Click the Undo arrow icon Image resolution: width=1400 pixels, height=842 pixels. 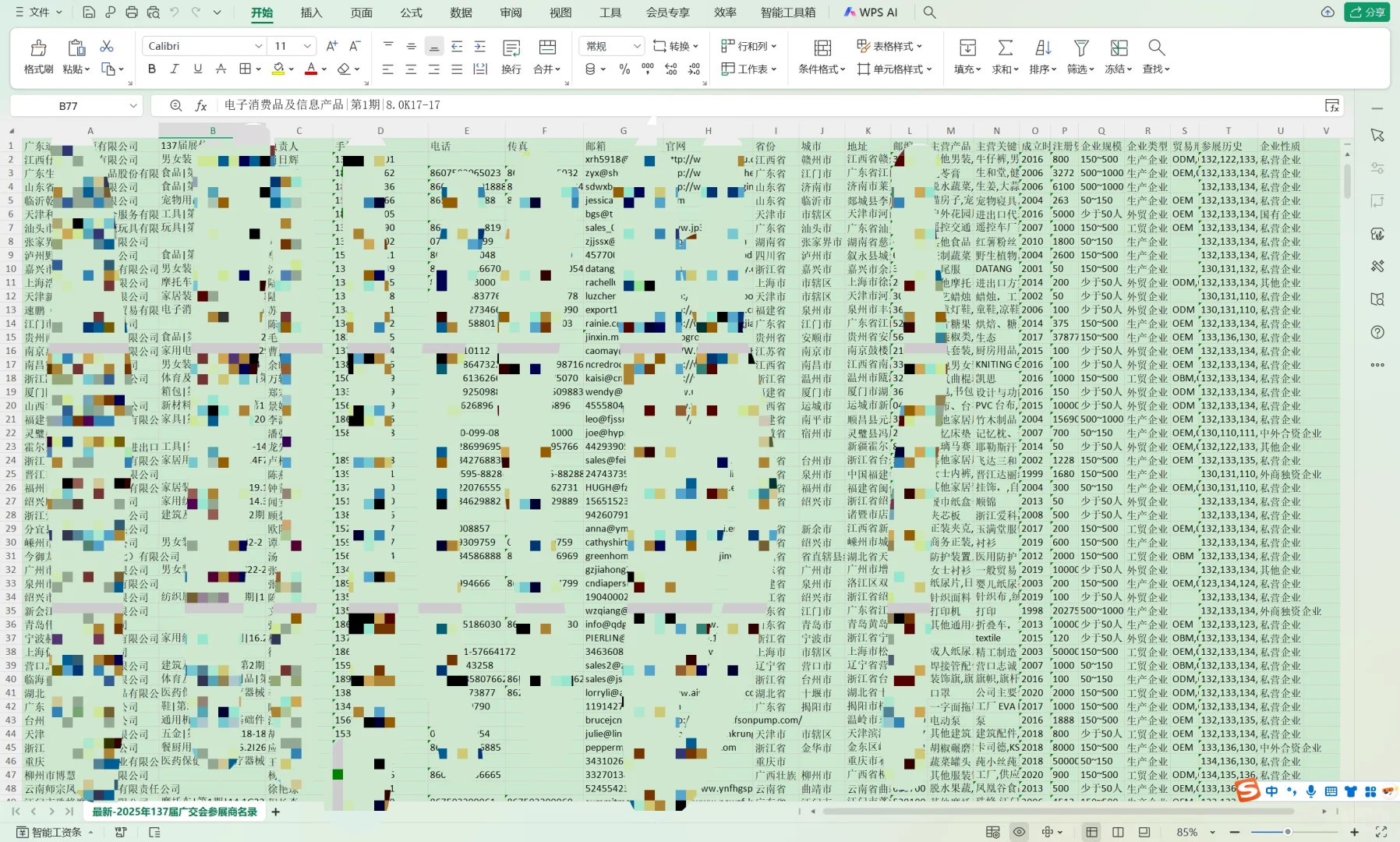[x=175, y=12]
